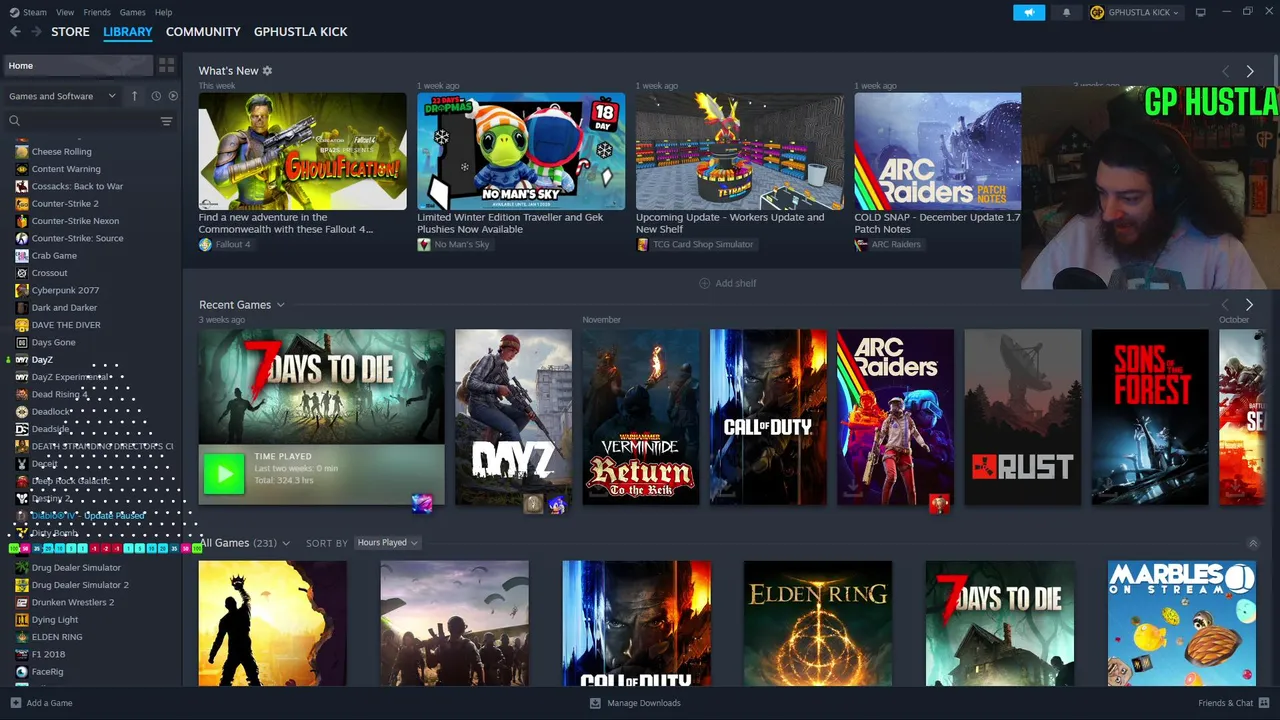
Task: Select Days Gone in the sidebar
Action: (x=53, y=342)
